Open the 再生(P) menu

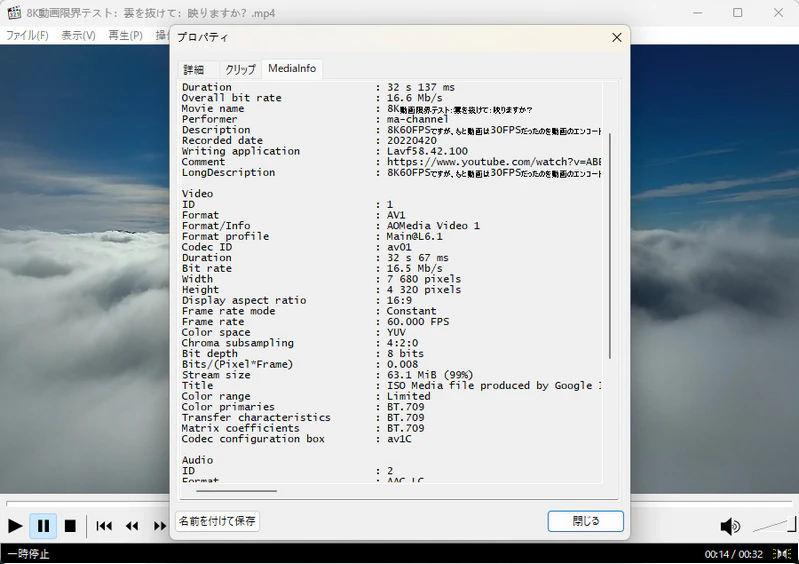click(x=125, y=35)
